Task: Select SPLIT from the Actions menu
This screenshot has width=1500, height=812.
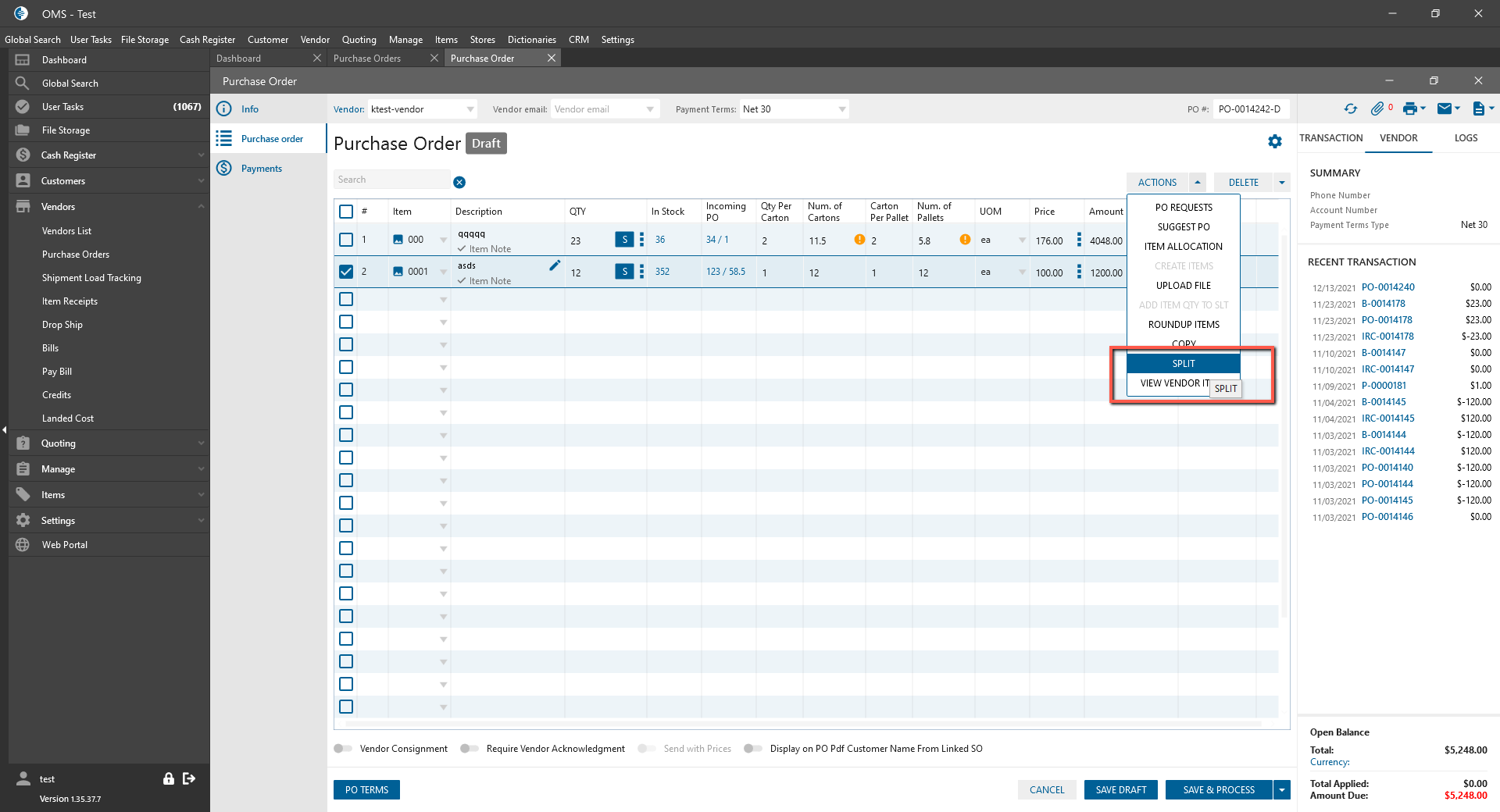Action: click(1184, 364)
